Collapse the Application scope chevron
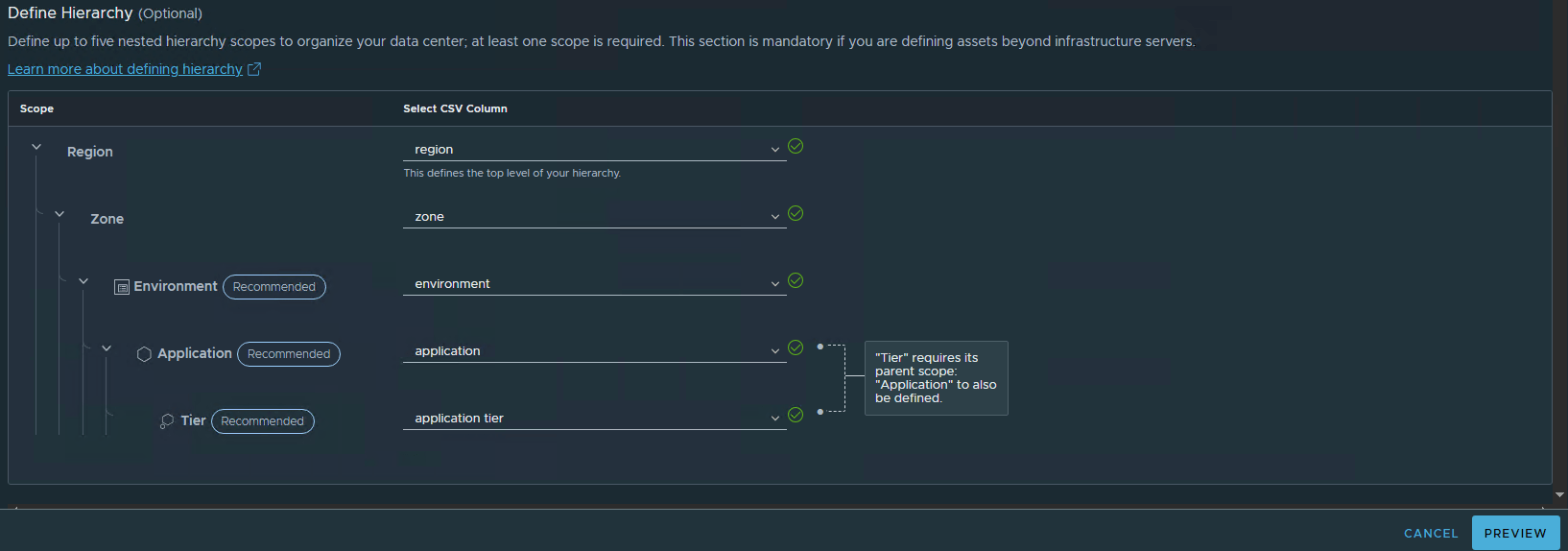 pyautogui.click(x=107, y=348)
